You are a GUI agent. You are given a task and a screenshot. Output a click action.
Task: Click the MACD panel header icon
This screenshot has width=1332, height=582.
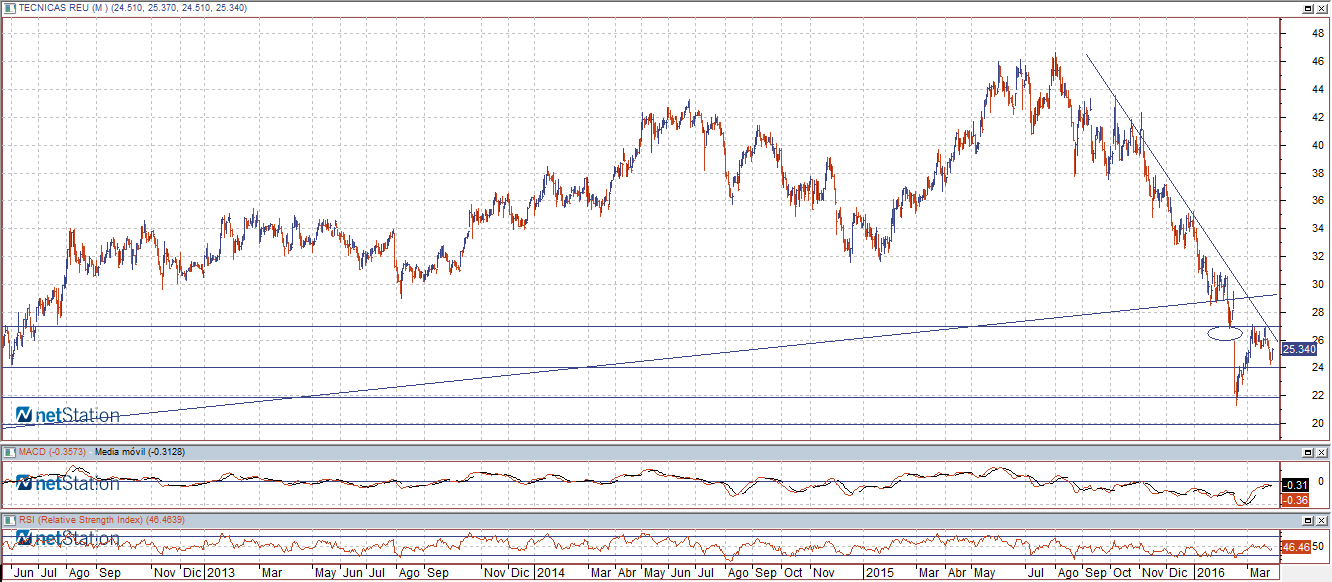pos(10,452)
